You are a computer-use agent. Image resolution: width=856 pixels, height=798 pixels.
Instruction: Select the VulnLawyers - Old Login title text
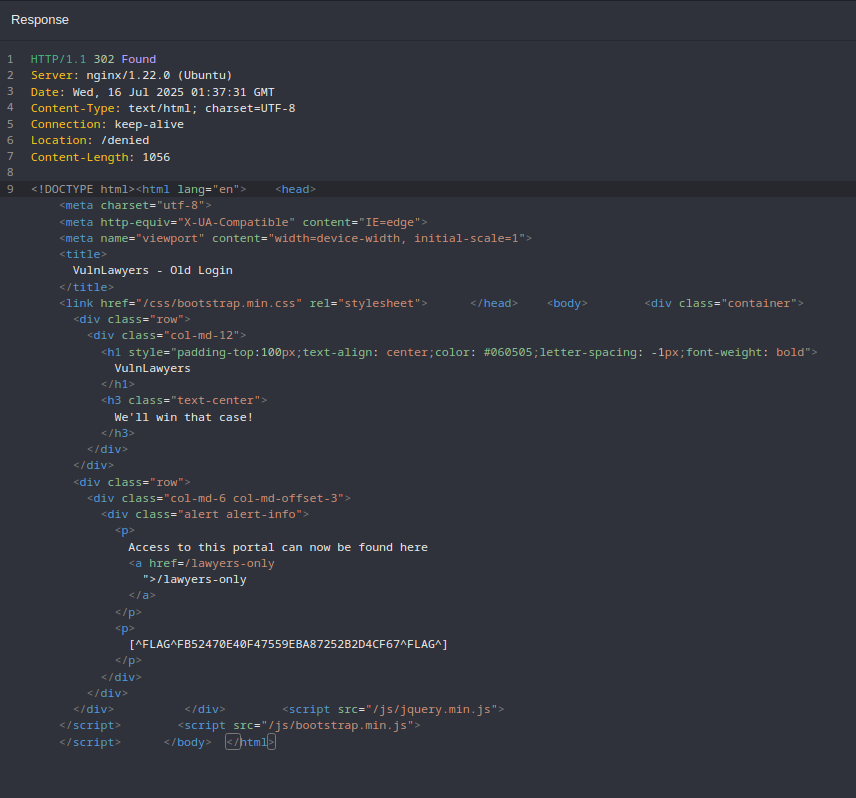pyautogui.click(x=152, y=270)
